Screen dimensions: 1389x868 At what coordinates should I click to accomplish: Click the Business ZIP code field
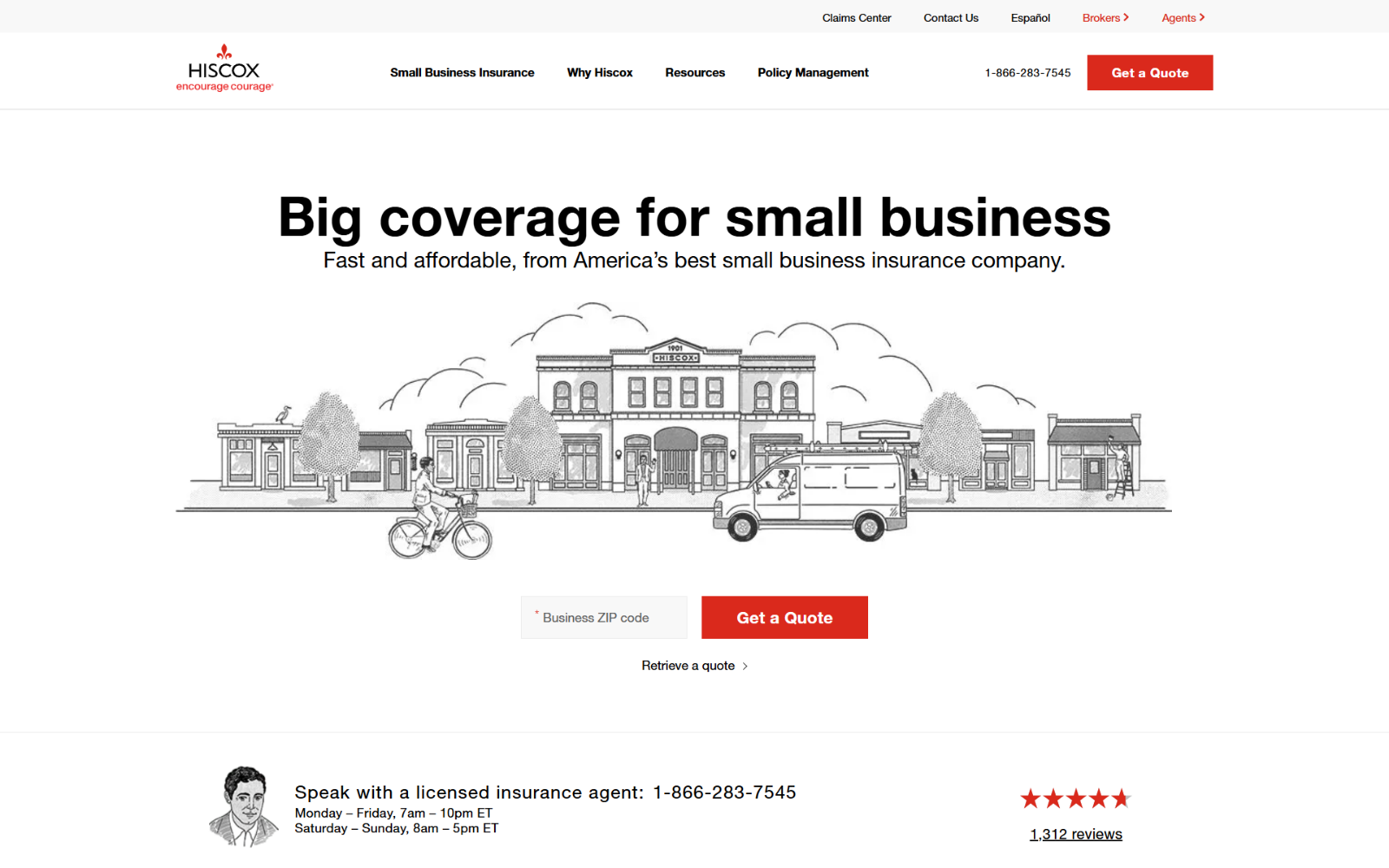tap(604, 617)
